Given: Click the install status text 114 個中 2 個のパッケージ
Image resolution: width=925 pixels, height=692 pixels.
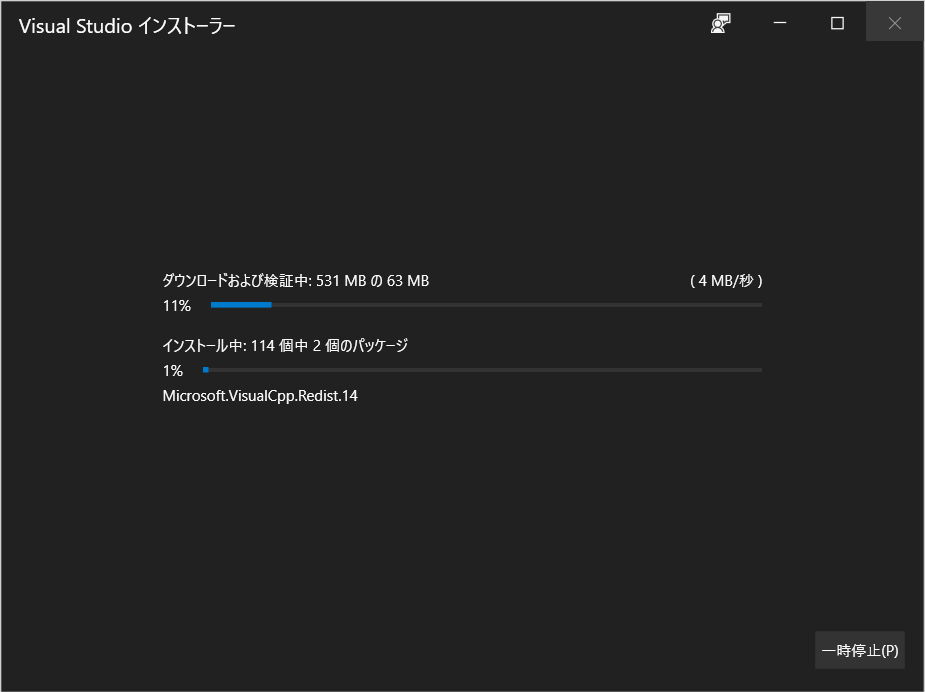Looking at the screenshot, I should pos(330,346).
